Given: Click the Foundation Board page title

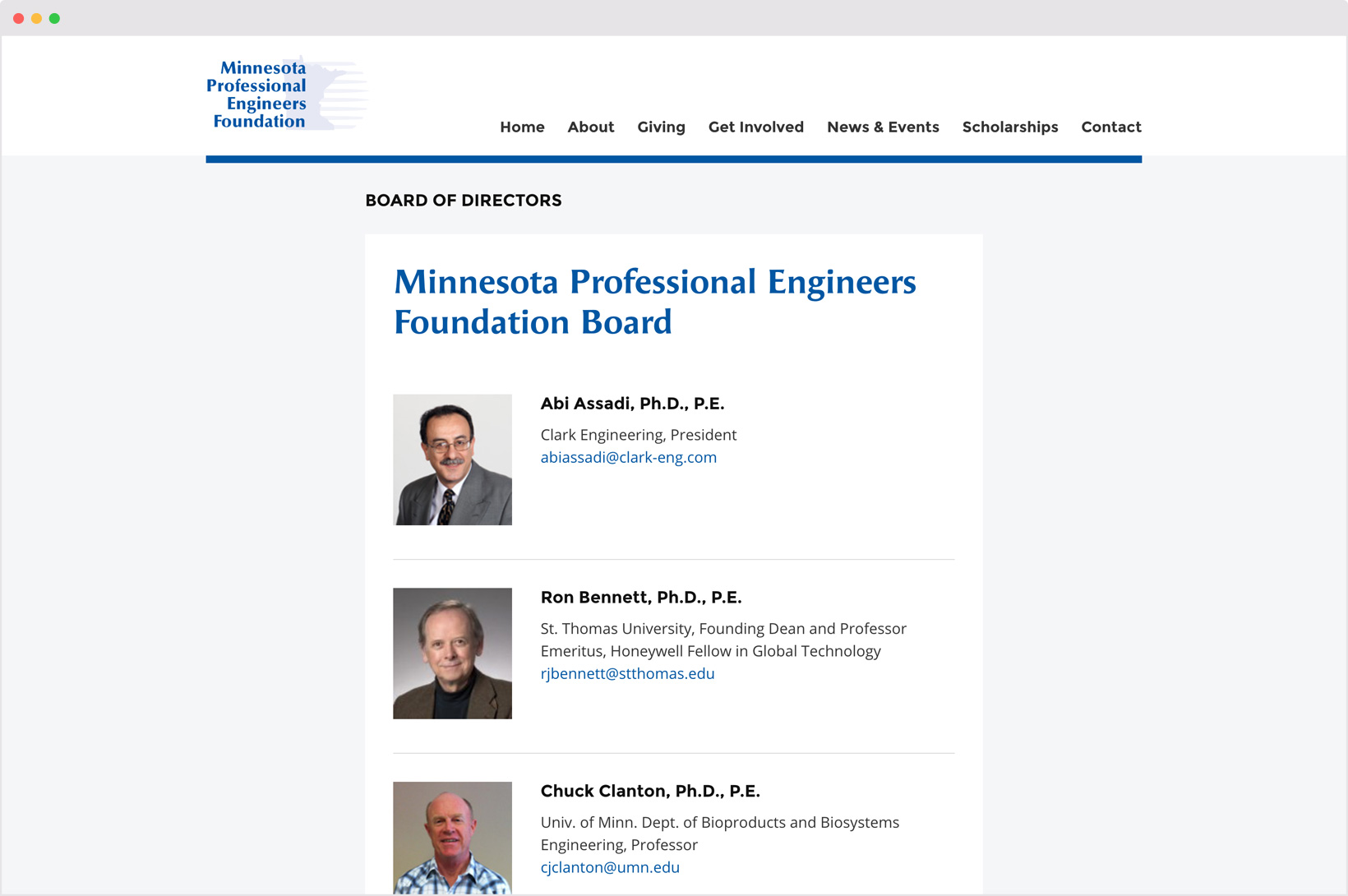Looking at the screenshot, I should pos(654,302).
